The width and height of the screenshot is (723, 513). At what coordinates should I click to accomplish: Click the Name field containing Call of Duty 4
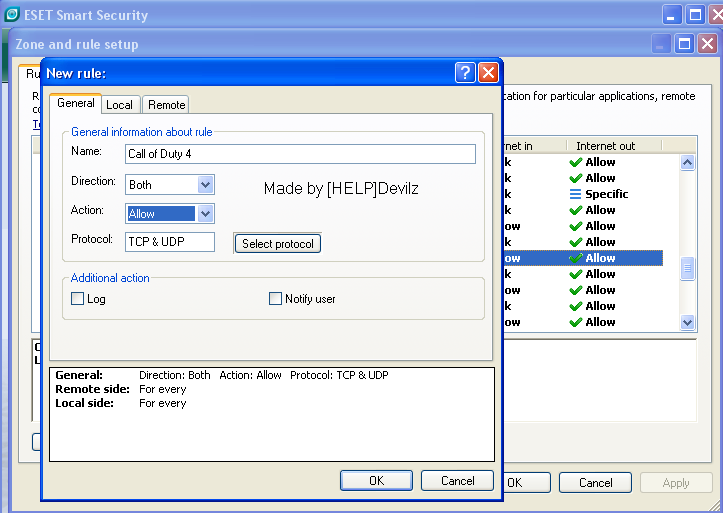point(300,154)
